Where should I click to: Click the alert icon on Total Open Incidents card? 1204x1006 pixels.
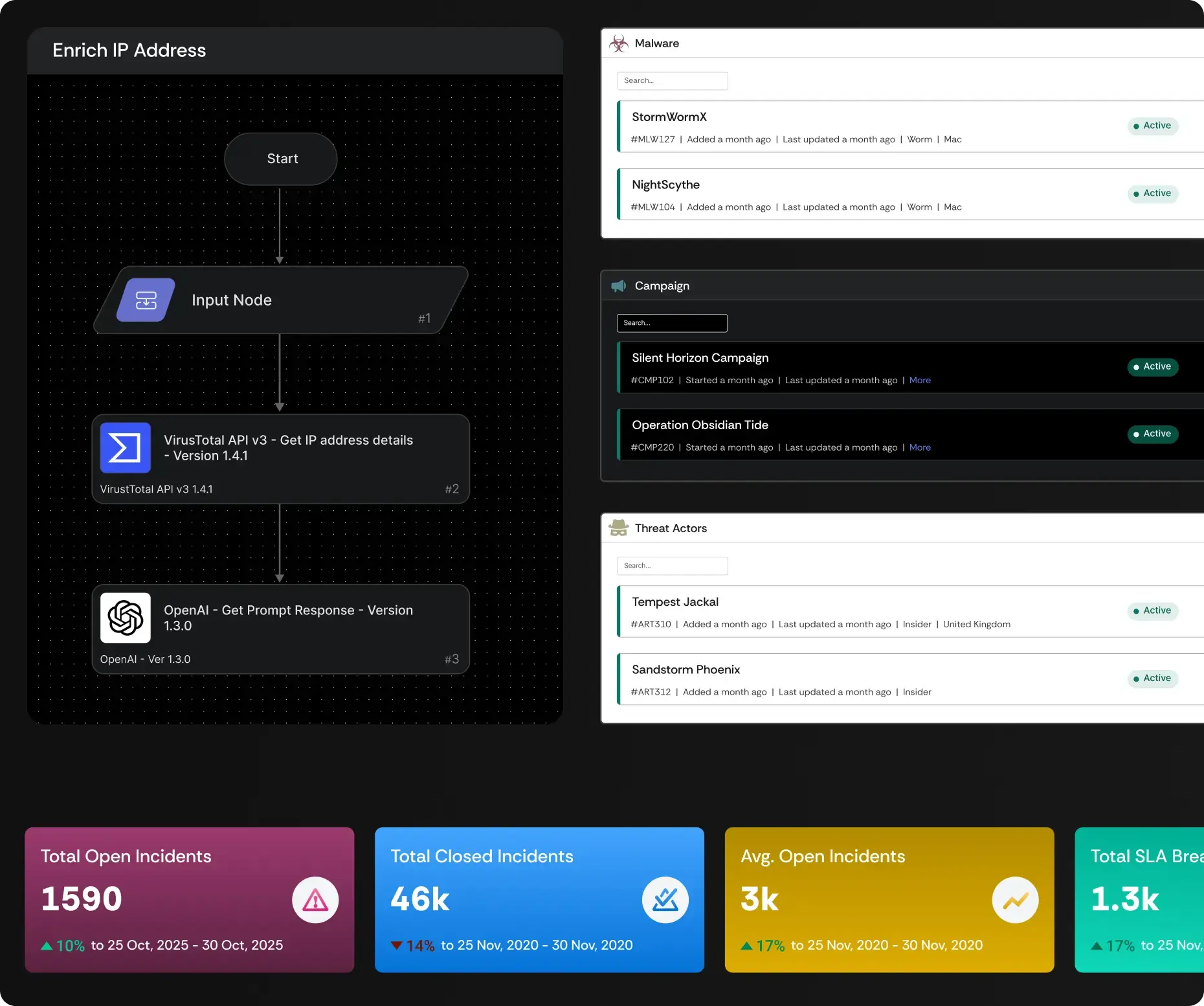315,900
